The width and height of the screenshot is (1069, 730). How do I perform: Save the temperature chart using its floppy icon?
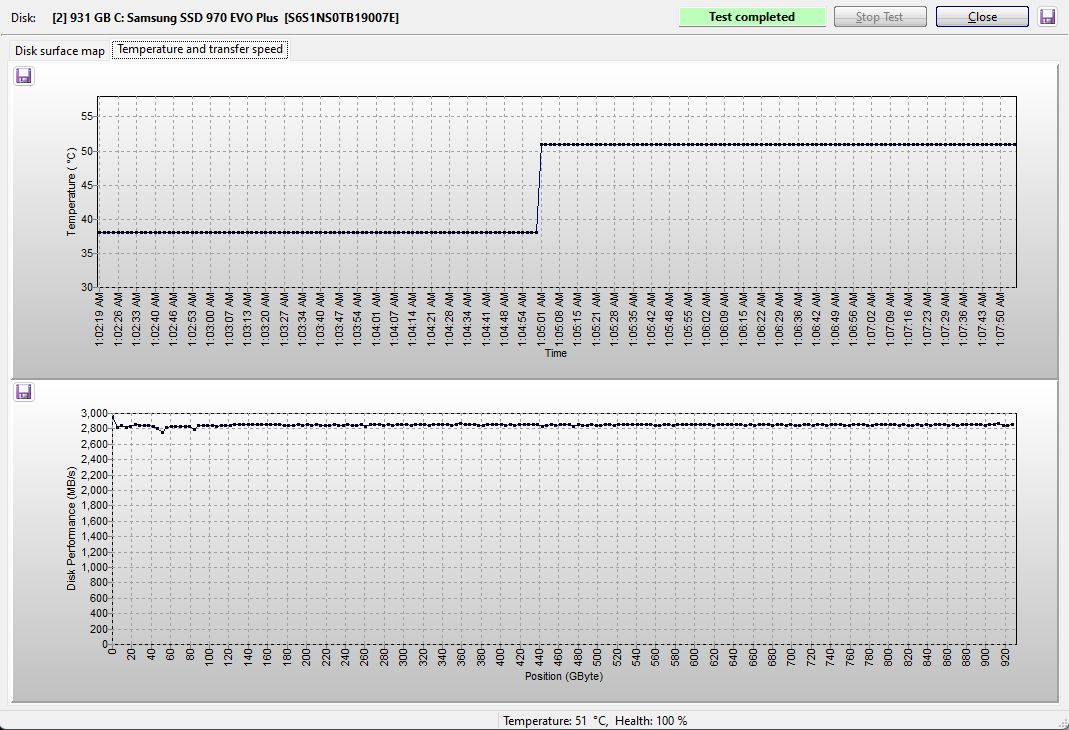[x=24, y=76]
